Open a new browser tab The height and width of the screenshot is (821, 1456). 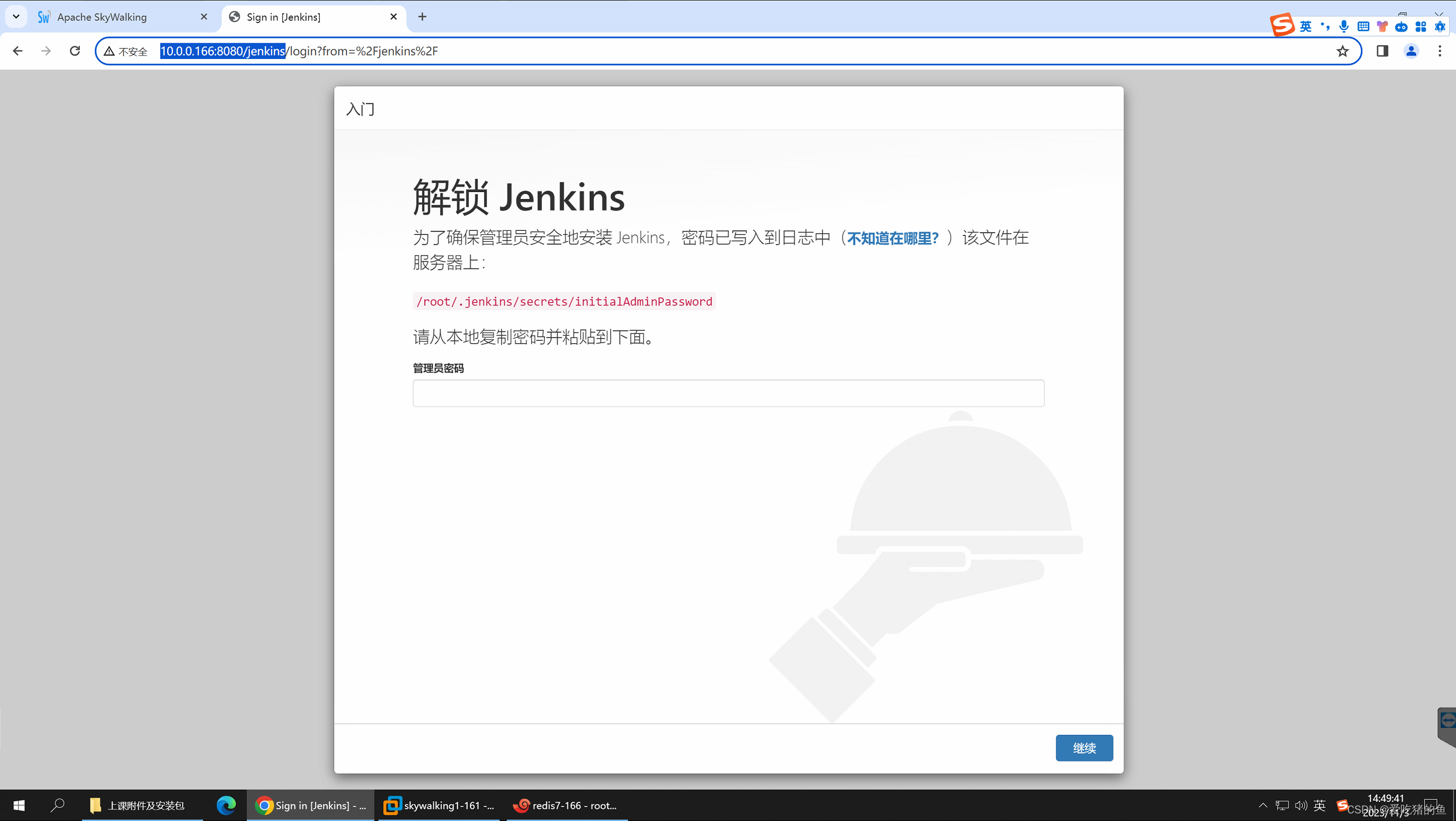coord(423,17)
